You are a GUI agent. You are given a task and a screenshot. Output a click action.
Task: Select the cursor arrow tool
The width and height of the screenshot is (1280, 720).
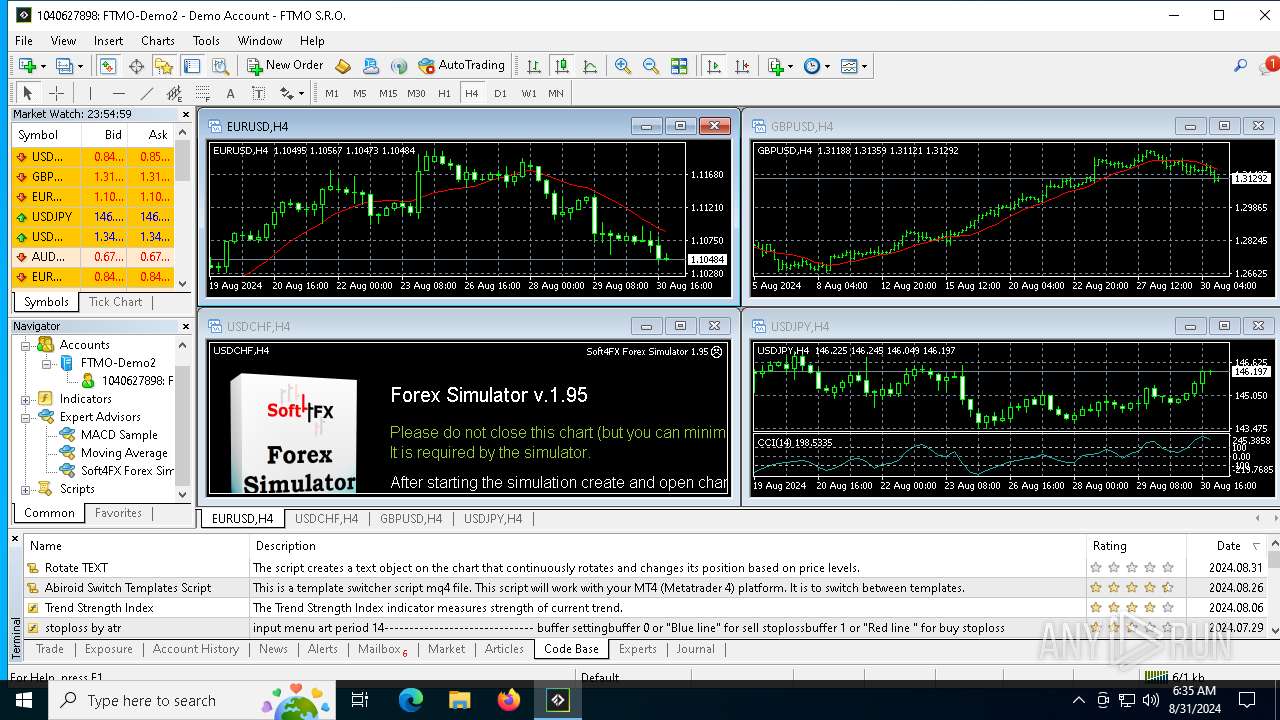[x=27, y=93]
